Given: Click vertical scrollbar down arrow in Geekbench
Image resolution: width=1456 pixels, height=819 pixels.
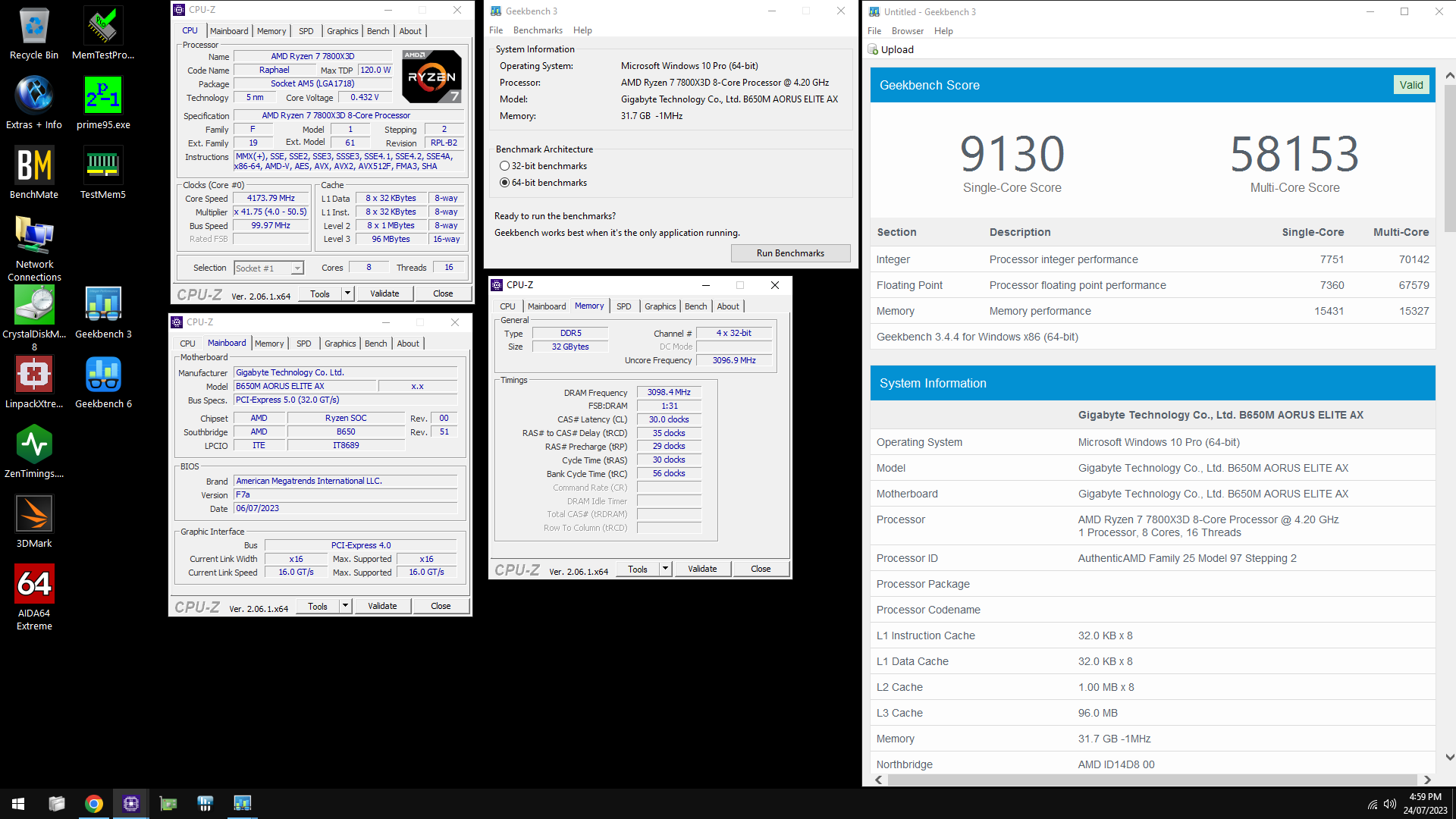Looking at the screenshot, I should click(1449, 757).
